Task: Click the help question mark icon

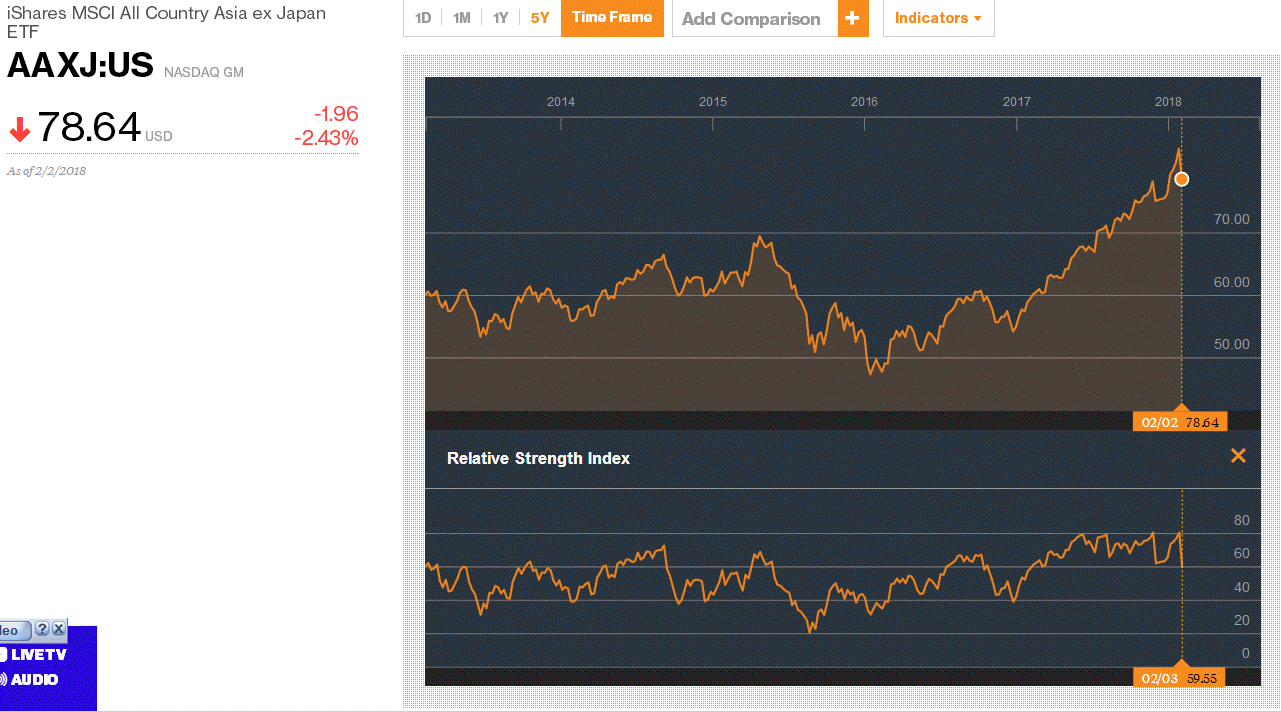Action: click(42, 629)
